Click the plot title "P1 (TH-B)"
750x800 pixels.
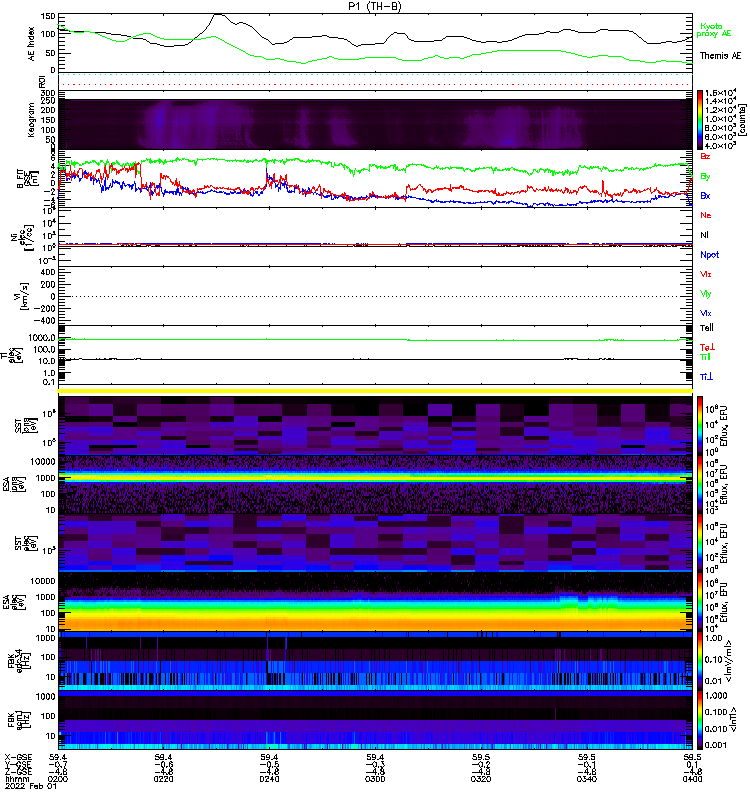point(375,6)
